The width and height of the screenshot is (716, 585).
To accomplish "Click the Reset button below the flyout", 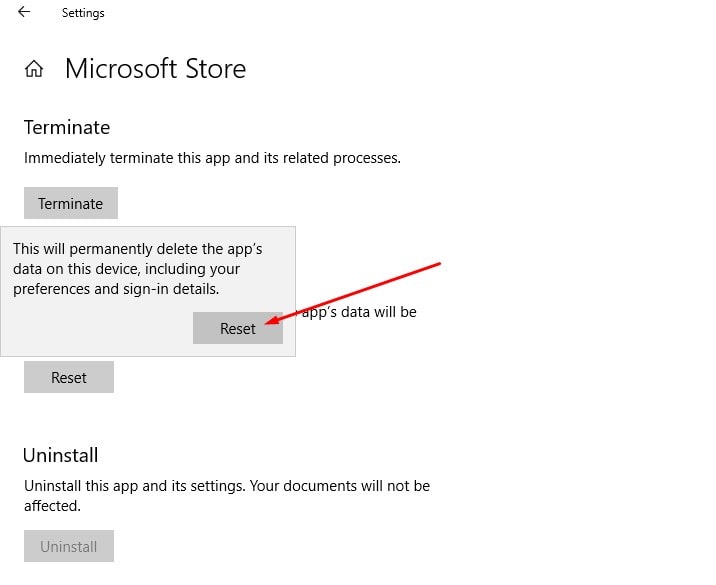I will [69, 377].
